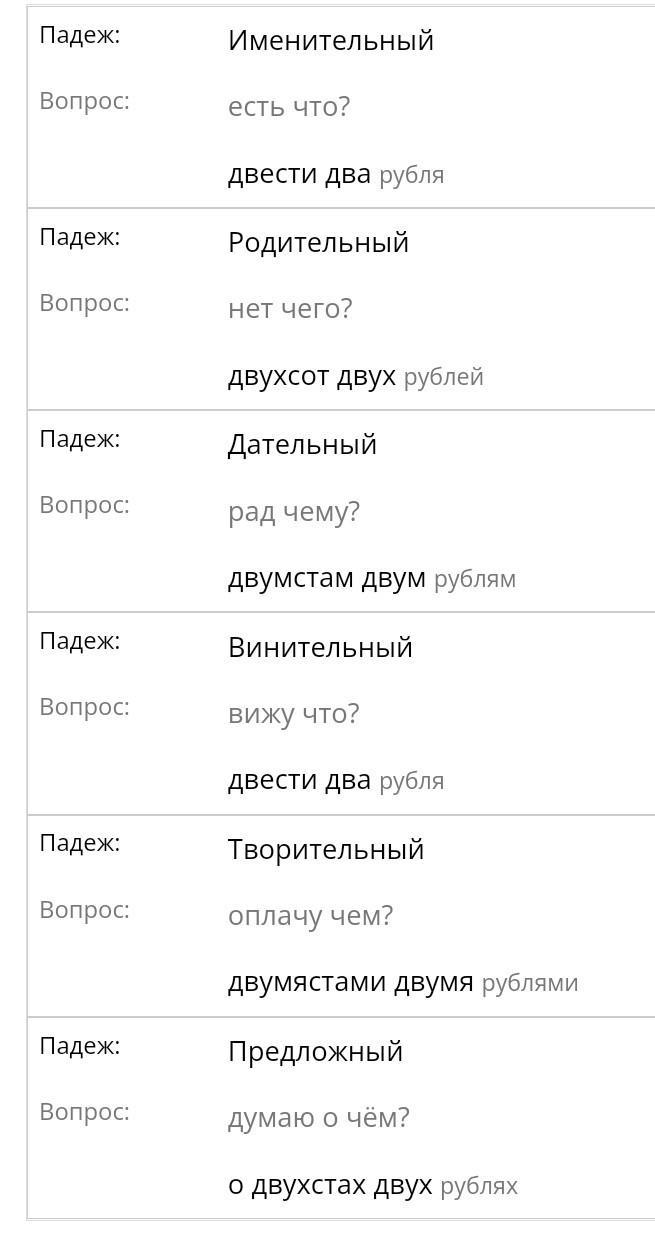Click the phrase двумстам двум
The height and width of the screenshot is (1233, 655).
pos(326,578)
